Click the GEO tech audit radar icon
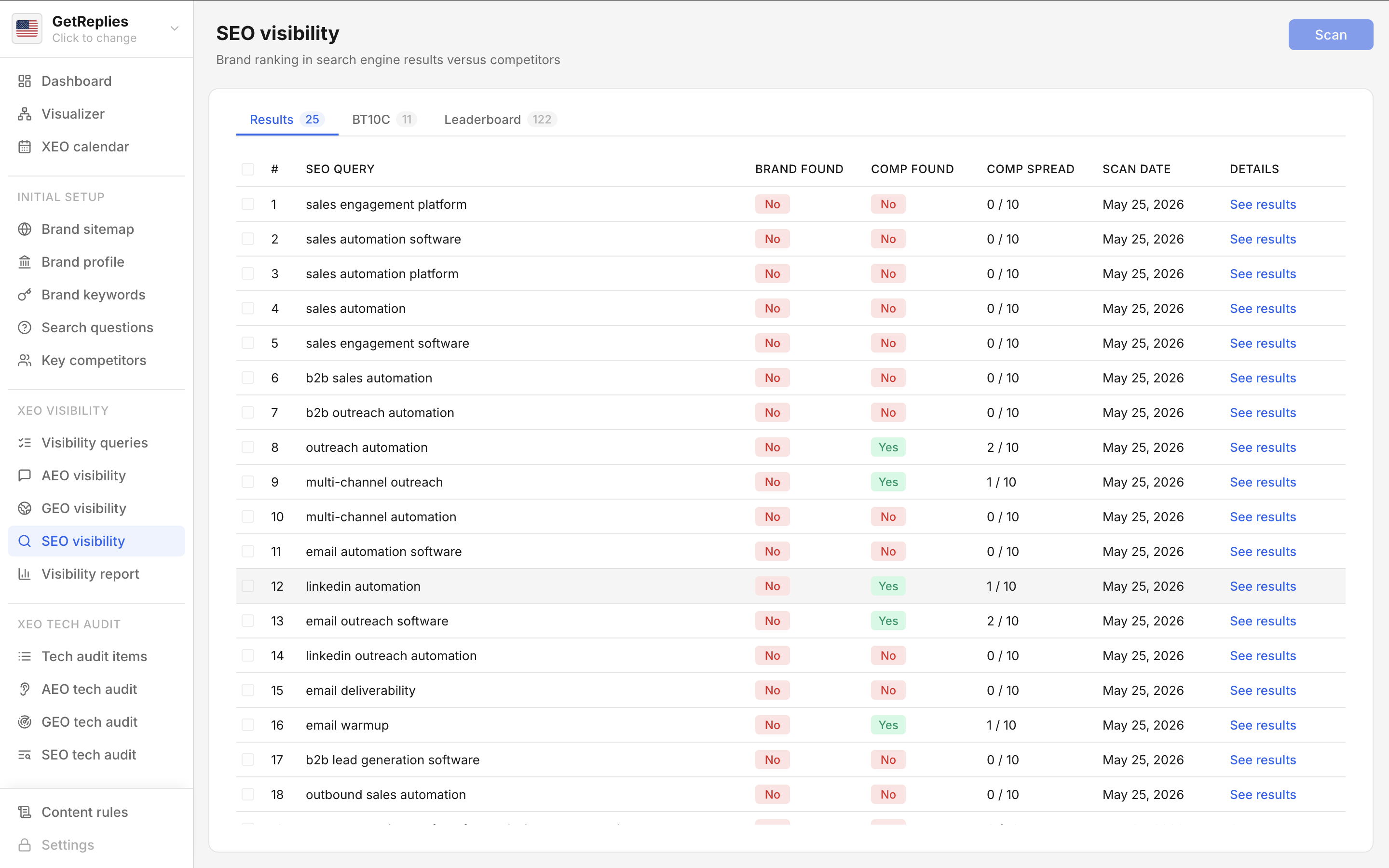Viewport: 1389px width, 868px height. [25, 721]
